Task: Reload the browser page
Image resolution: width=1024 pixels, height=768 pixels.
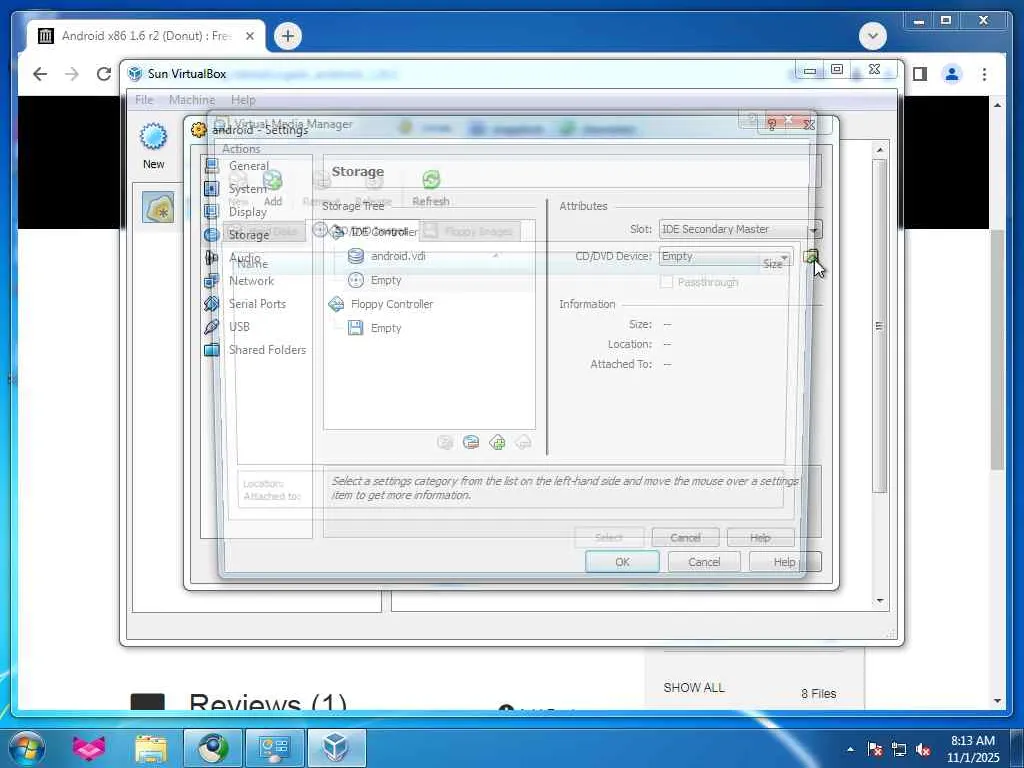Action: 103,74
